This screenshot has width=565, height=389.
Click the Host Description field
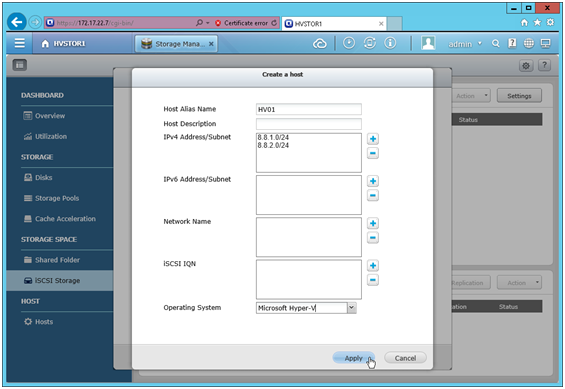coord(309,124)
